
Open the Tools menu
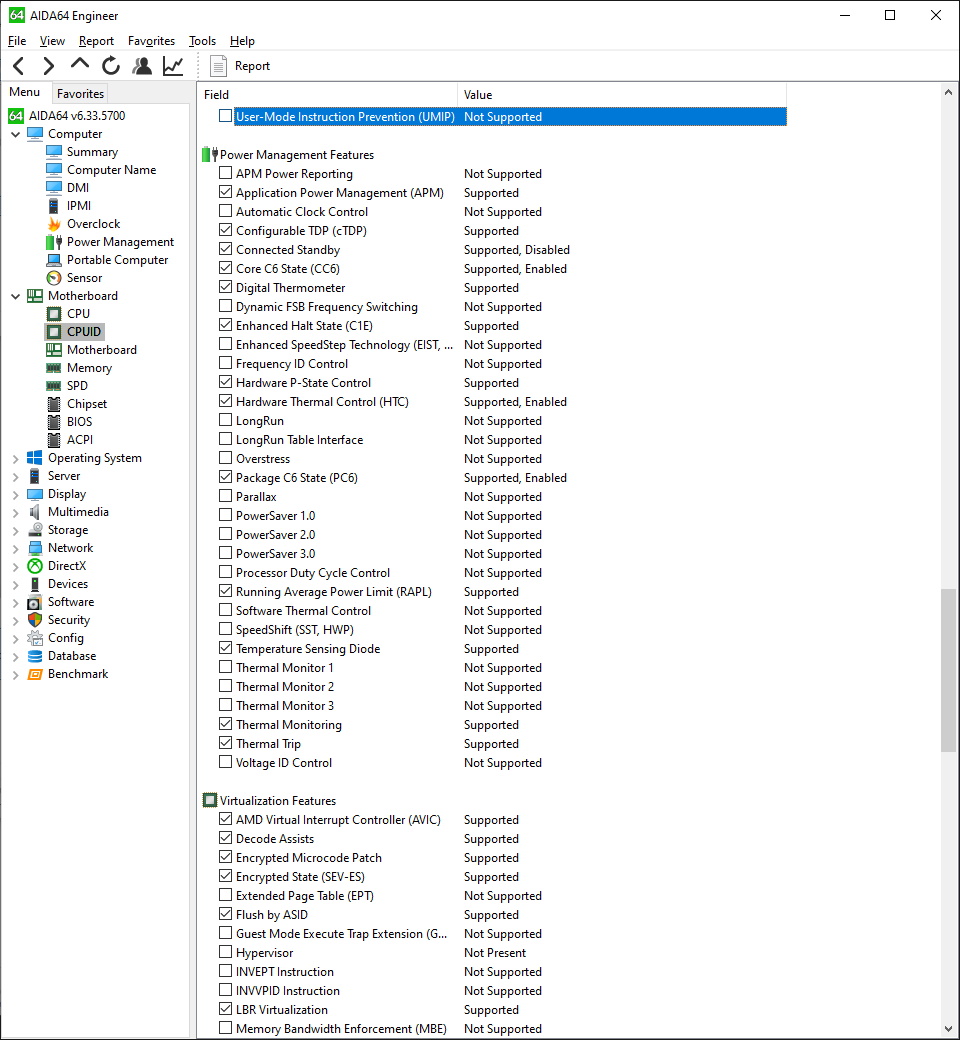pos(202,41)
